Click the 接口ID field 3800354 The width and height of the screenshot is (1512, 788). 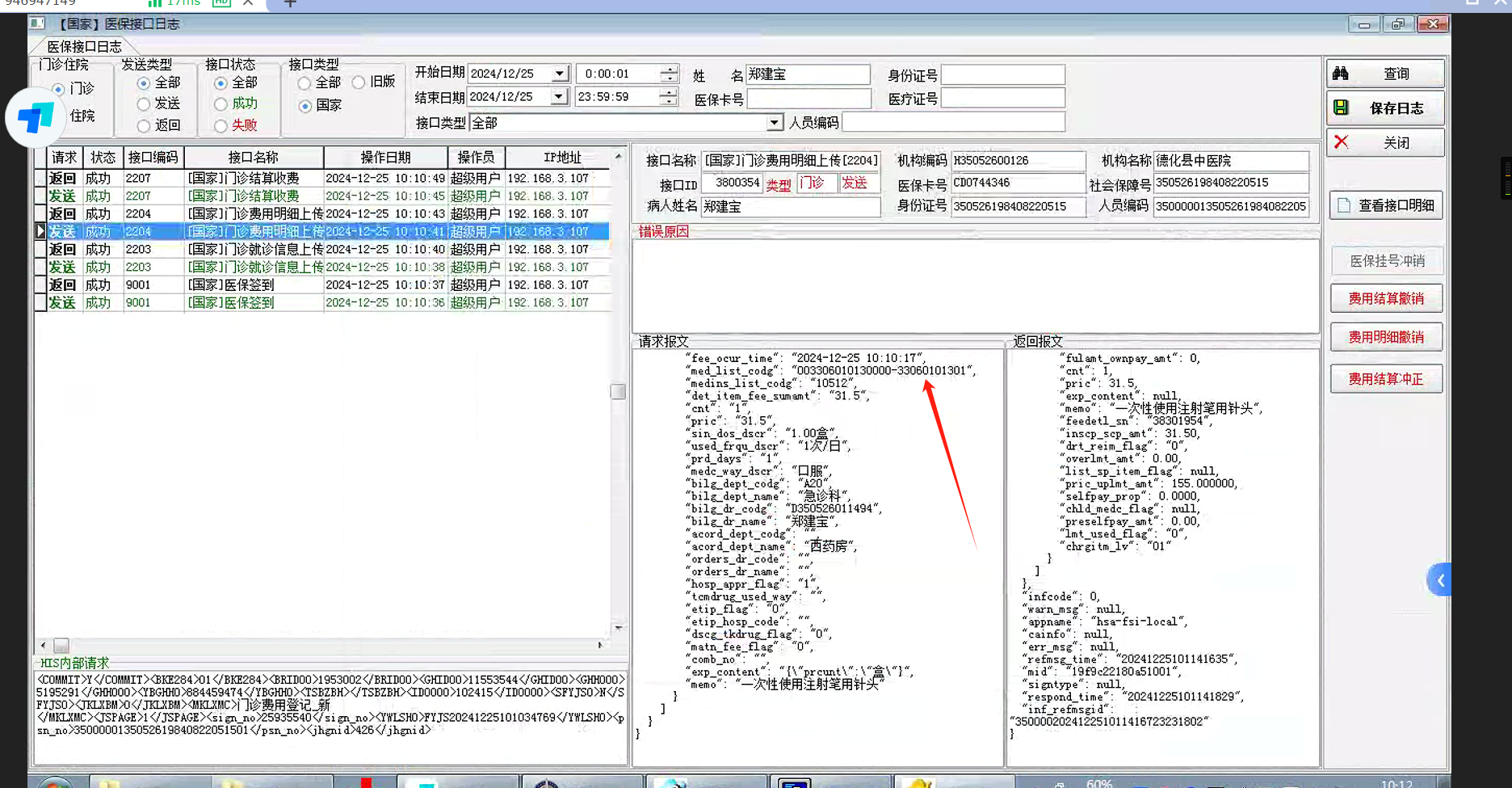tap(732, 183)
